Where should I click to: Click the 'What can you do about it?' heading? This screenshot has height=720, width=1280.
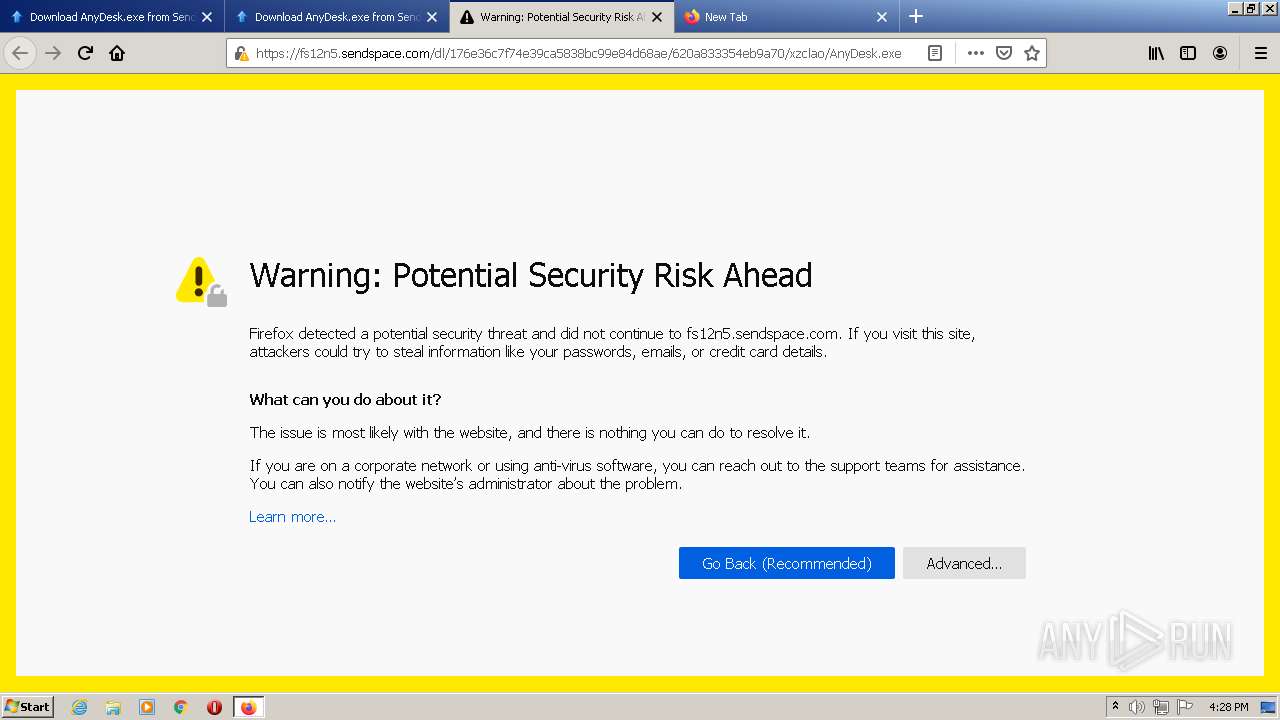point(345,400)
